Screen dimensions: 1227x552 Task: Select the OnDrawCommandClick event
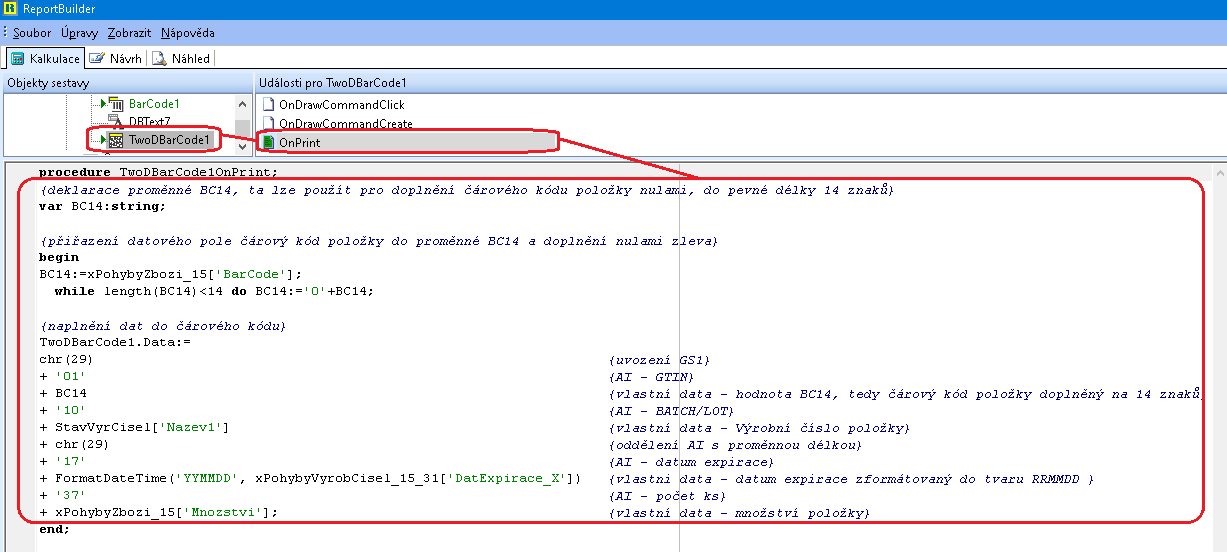coord(341,105)
